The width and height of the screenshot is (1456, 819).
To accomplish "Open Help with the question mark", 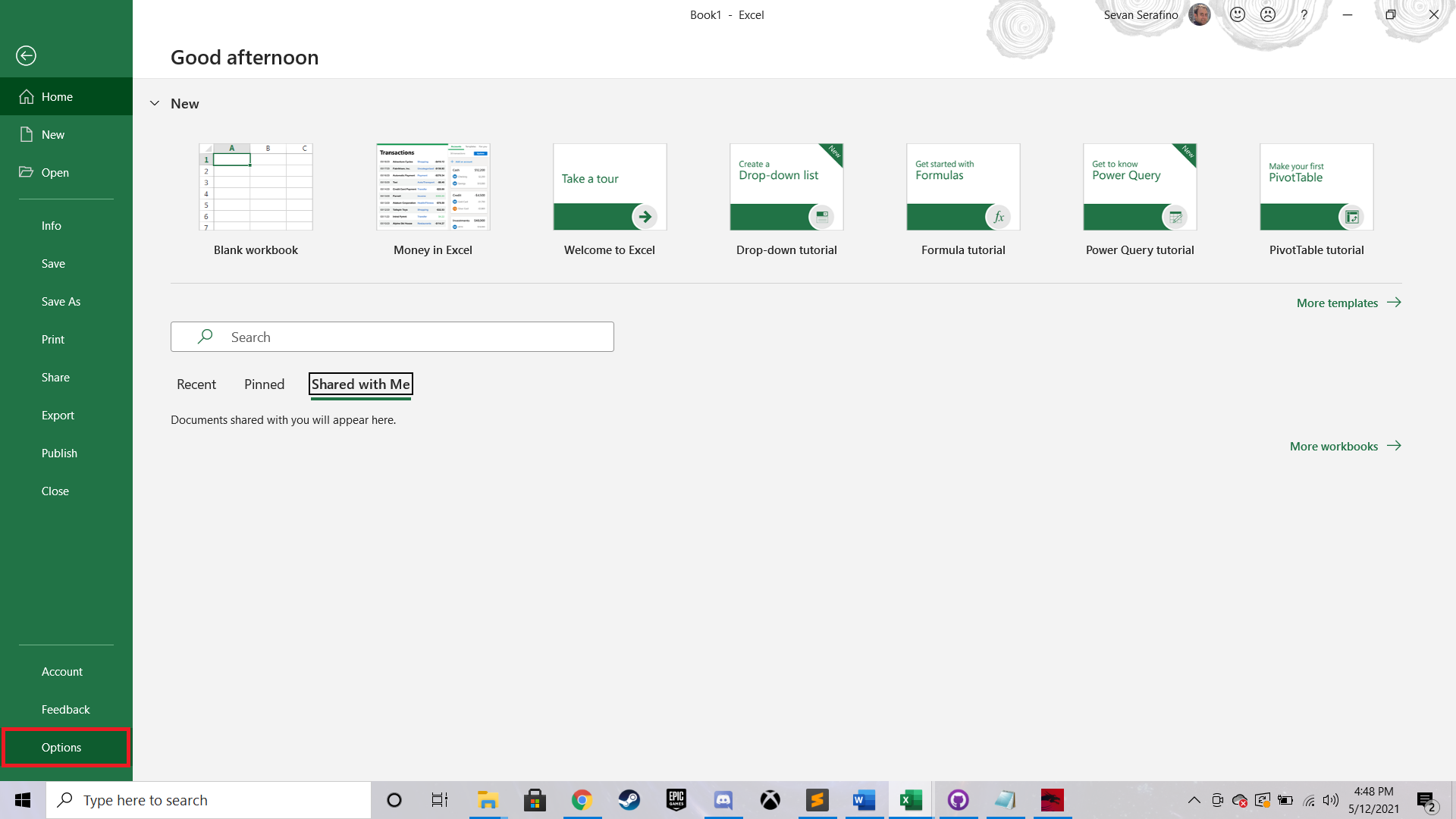I will [1304, 14].
